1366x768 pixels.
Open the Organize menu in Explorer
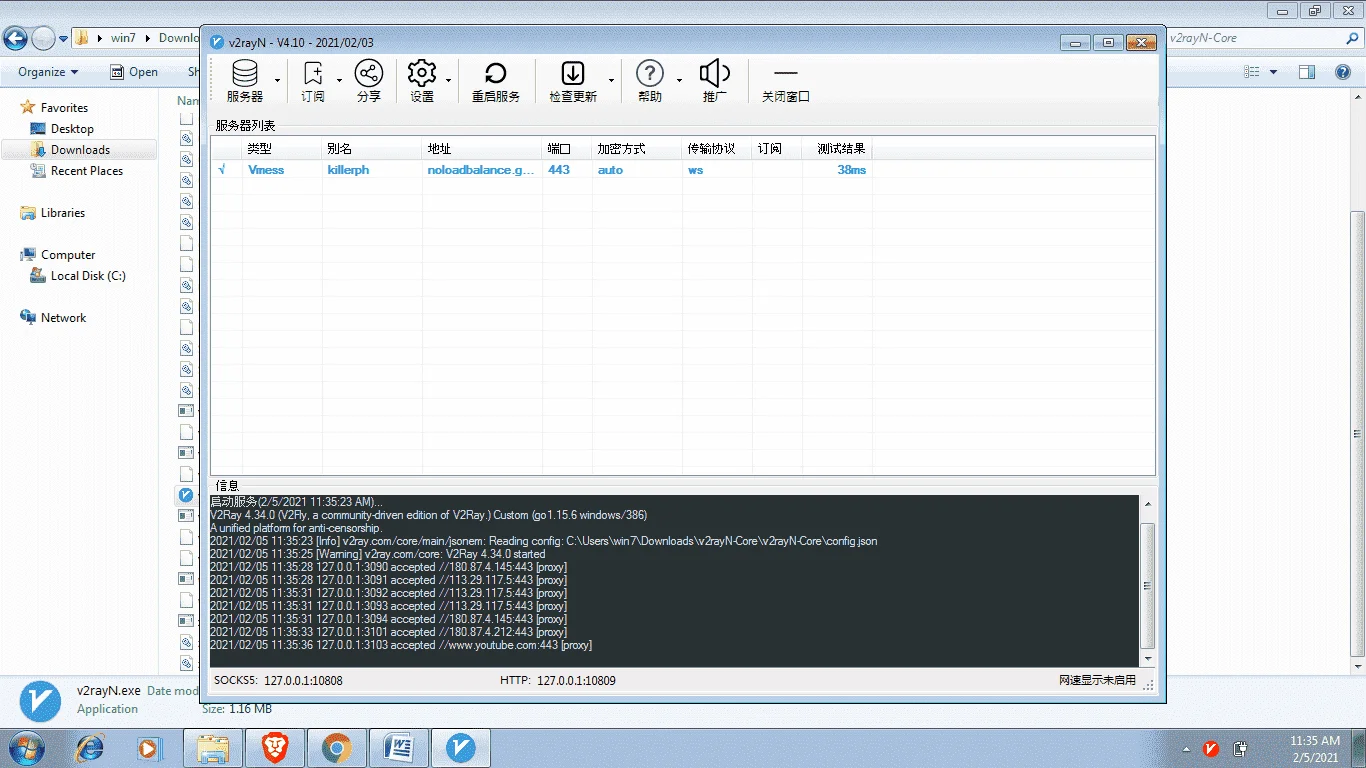tap(48, 72)
